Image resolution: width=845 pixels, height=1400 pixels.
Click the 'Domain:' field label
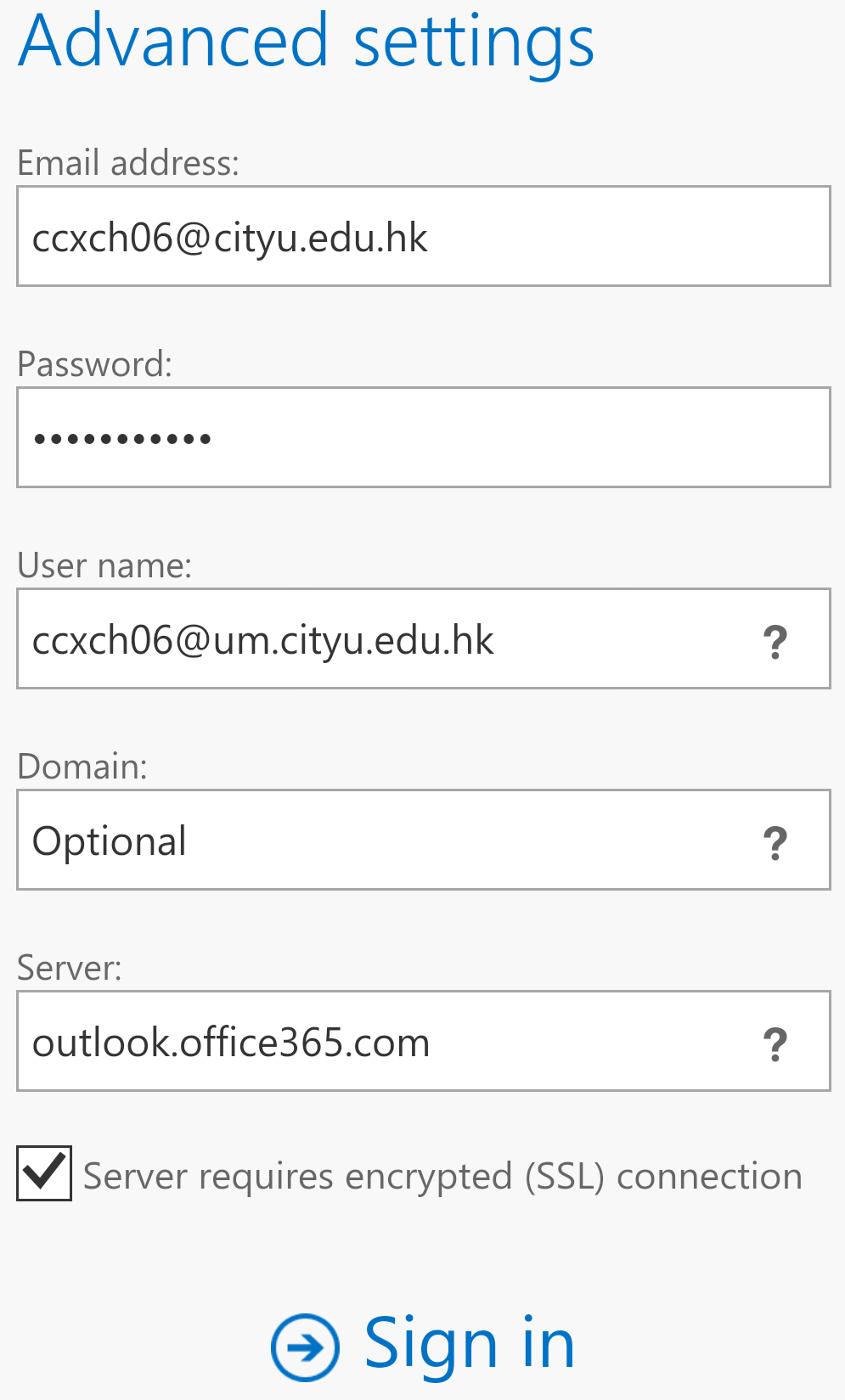[x=82, y=767]
